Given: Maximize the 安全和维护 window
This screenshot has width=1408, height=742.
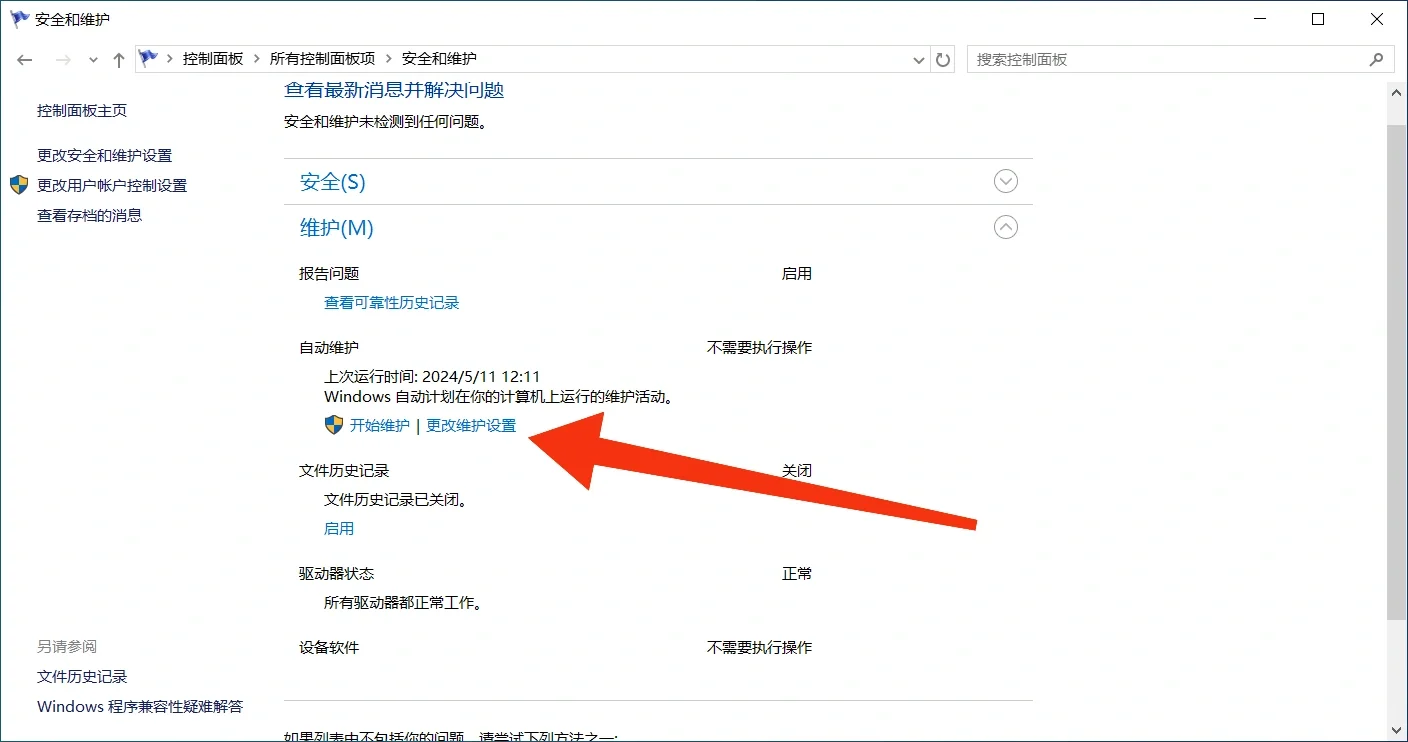Looking at the screenshot, I should (x=1318, y=19).
